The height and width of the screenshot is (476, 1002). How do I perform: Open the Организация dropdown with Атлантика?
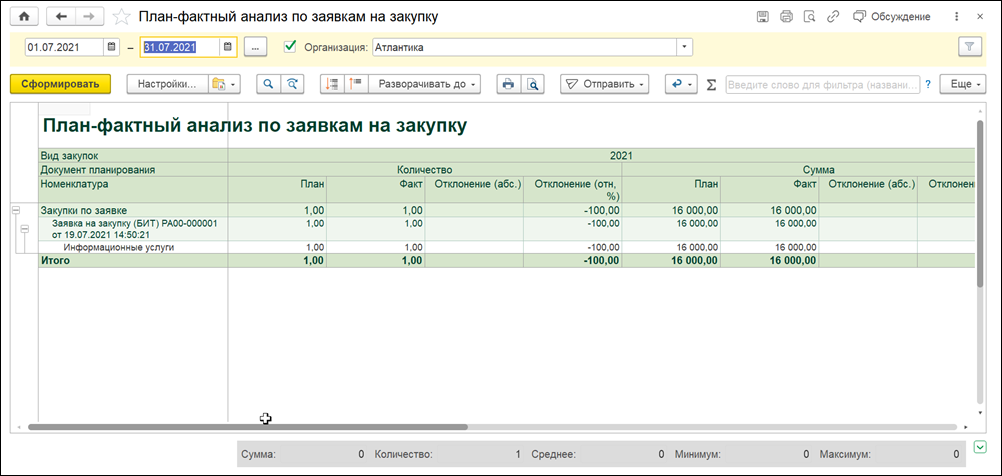[685, 47]
